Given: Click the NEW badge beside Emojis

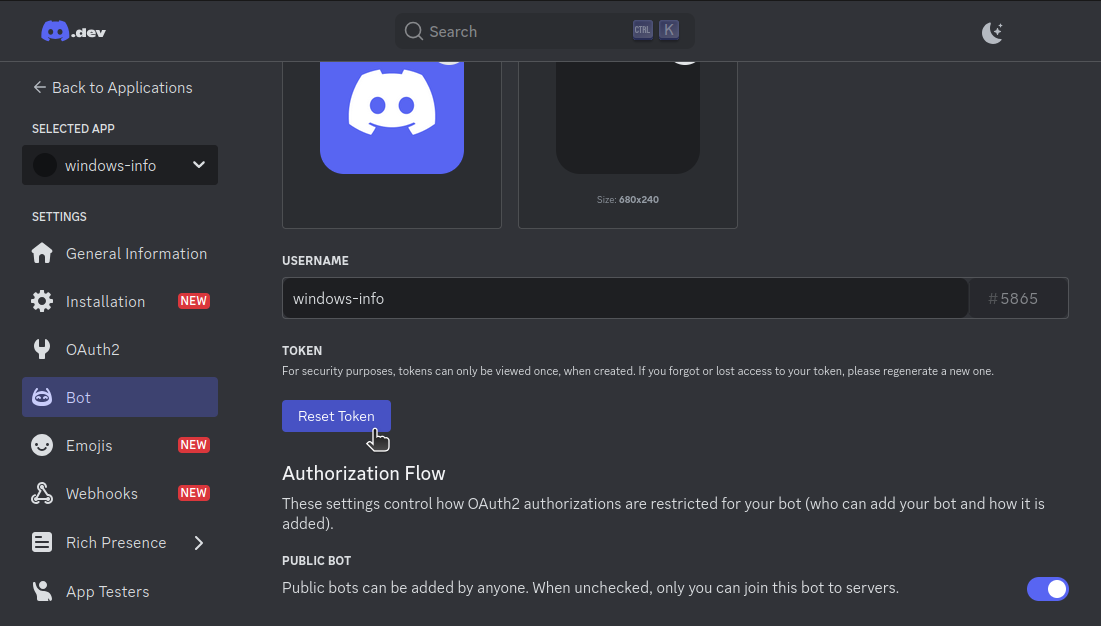Looking at the screenshot, I should click(194, 445).
